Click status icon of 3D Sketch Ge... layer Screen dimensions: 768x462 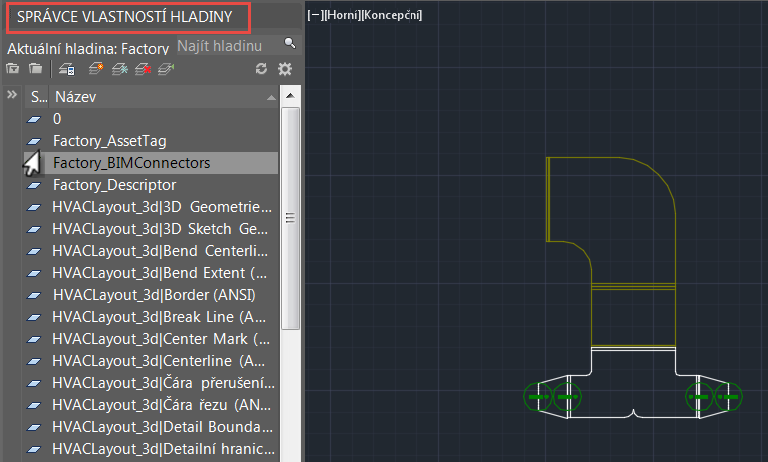click(34, 229)
